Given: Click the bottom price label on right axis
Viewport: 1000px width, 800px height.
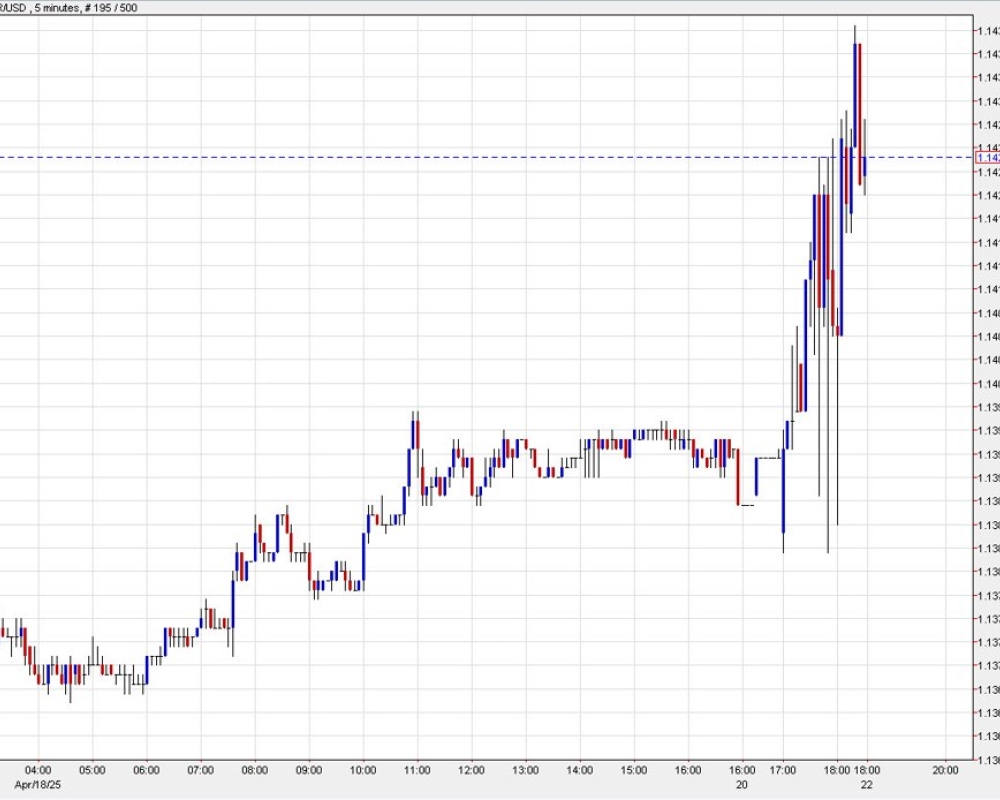Looking at the screenshot, I should click(987, 760).
